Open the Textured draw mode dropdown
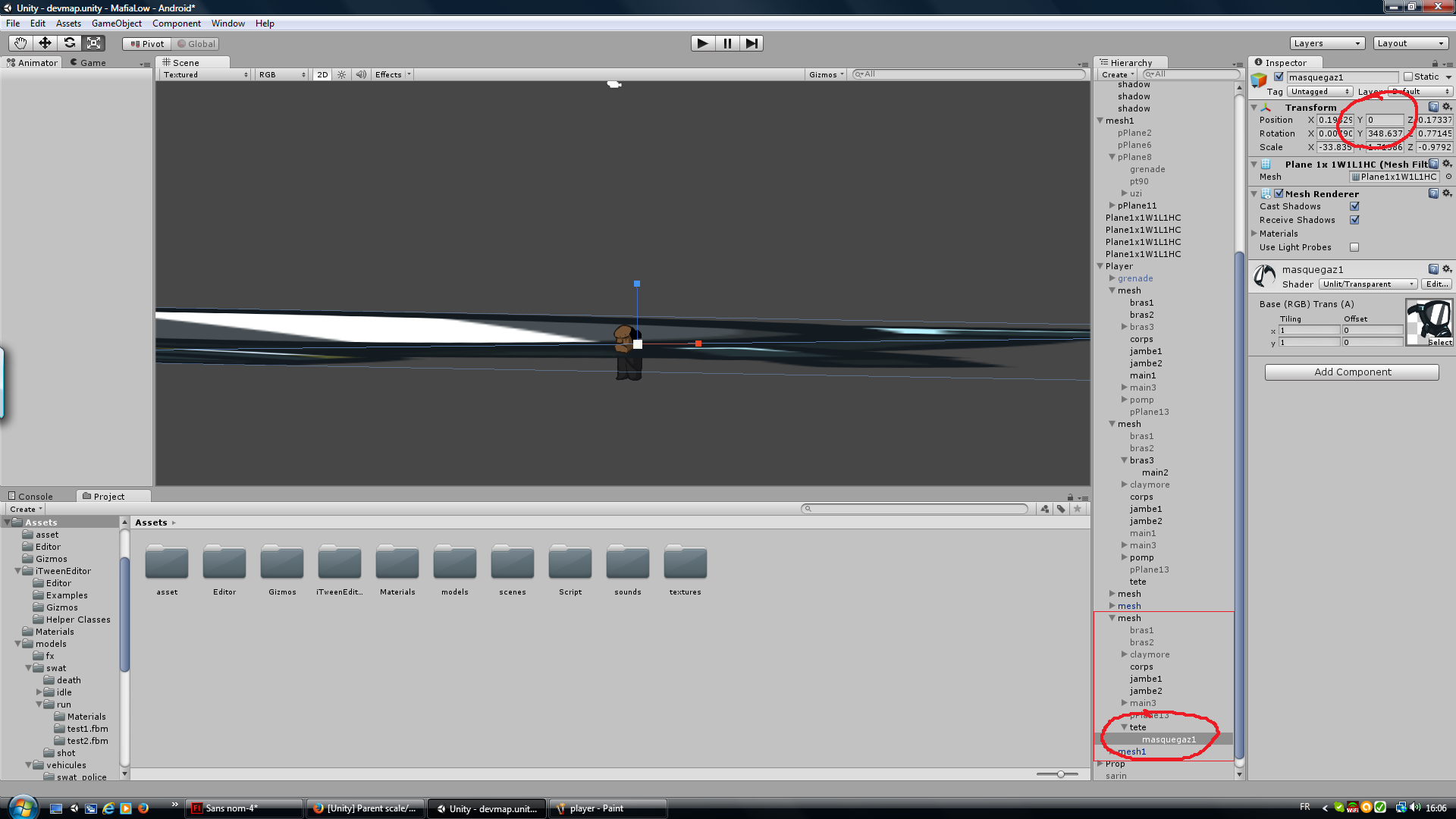This screenshot has height=819, width=1456. pos(206,74)
